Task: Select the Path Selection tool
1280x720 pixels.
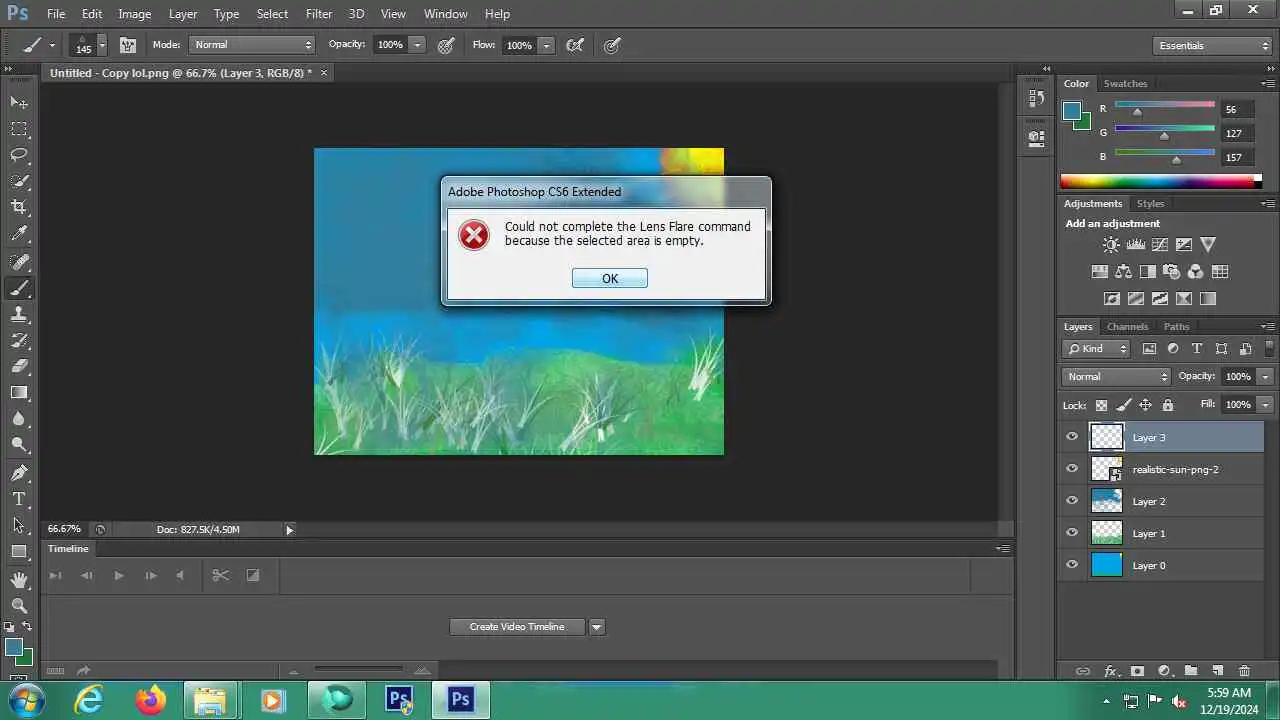Action: (x=19, y=525)
